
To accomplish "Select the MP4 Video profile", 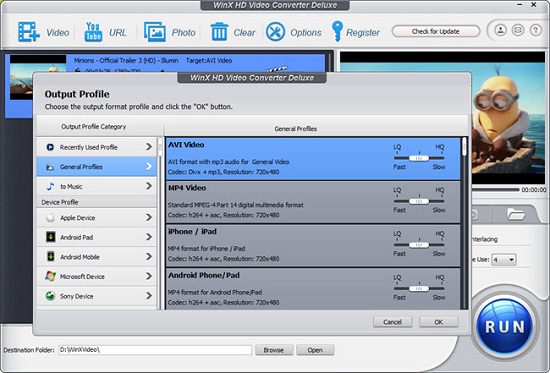I will [x=313, y=202].
